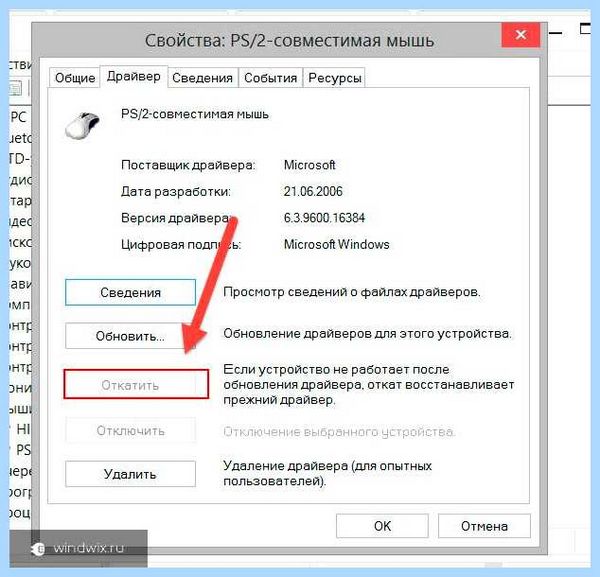Screen dimensions: 600x577
Task: Click the dialog title bar text
Action: tap(289, 41)
